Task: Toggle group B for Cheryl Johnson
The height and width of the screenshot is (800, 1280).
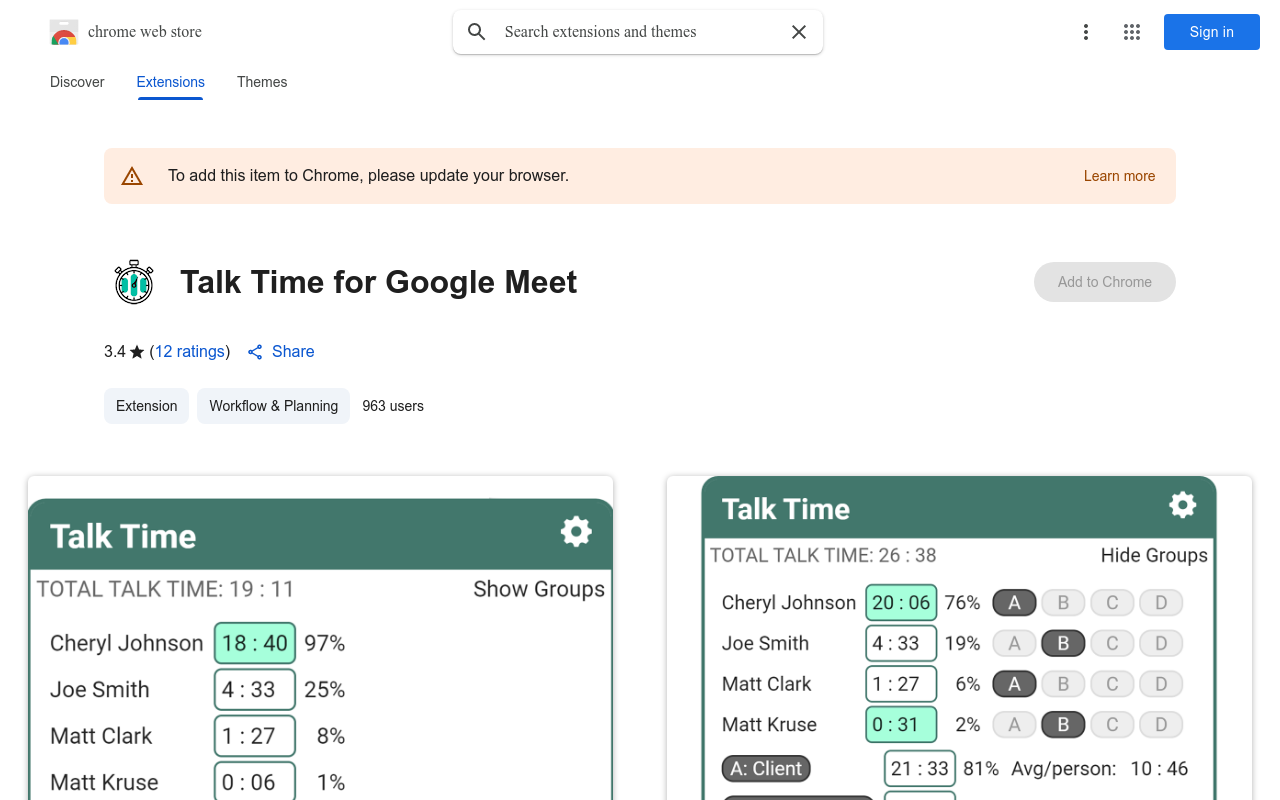Action: click(1063, 603)
